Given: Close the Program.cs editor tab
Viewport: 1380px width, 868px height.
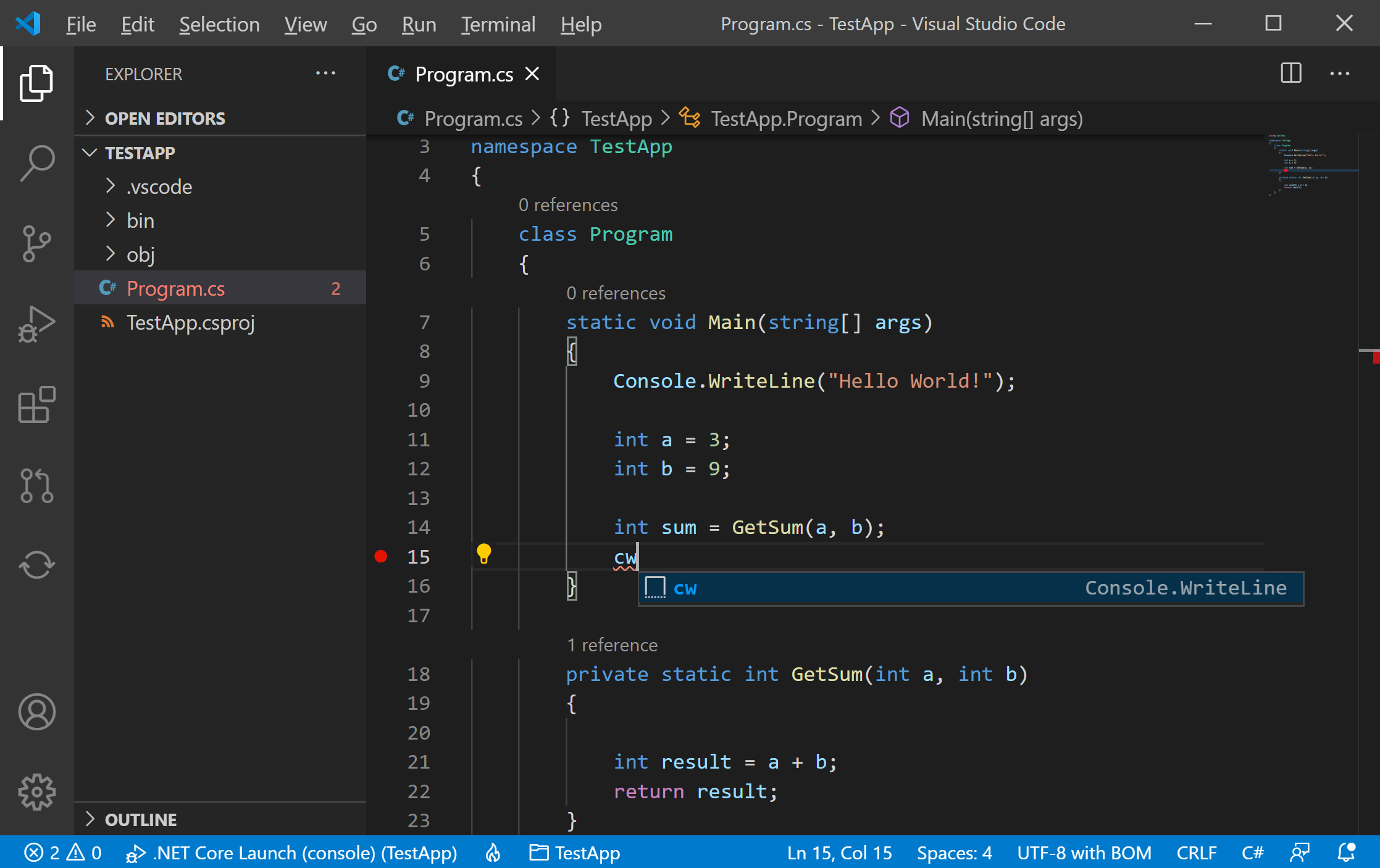Looking at the screenshot, I should [532, 74].
